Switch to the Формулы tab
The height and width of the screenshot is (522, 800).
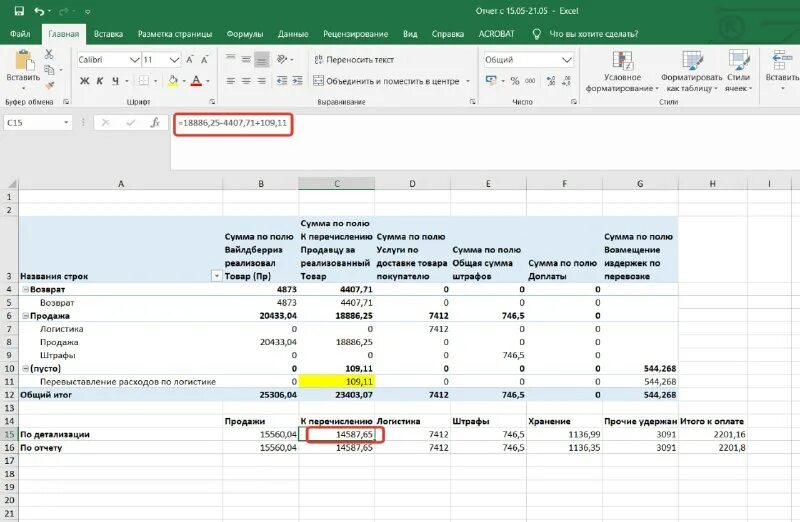(245, 34)
